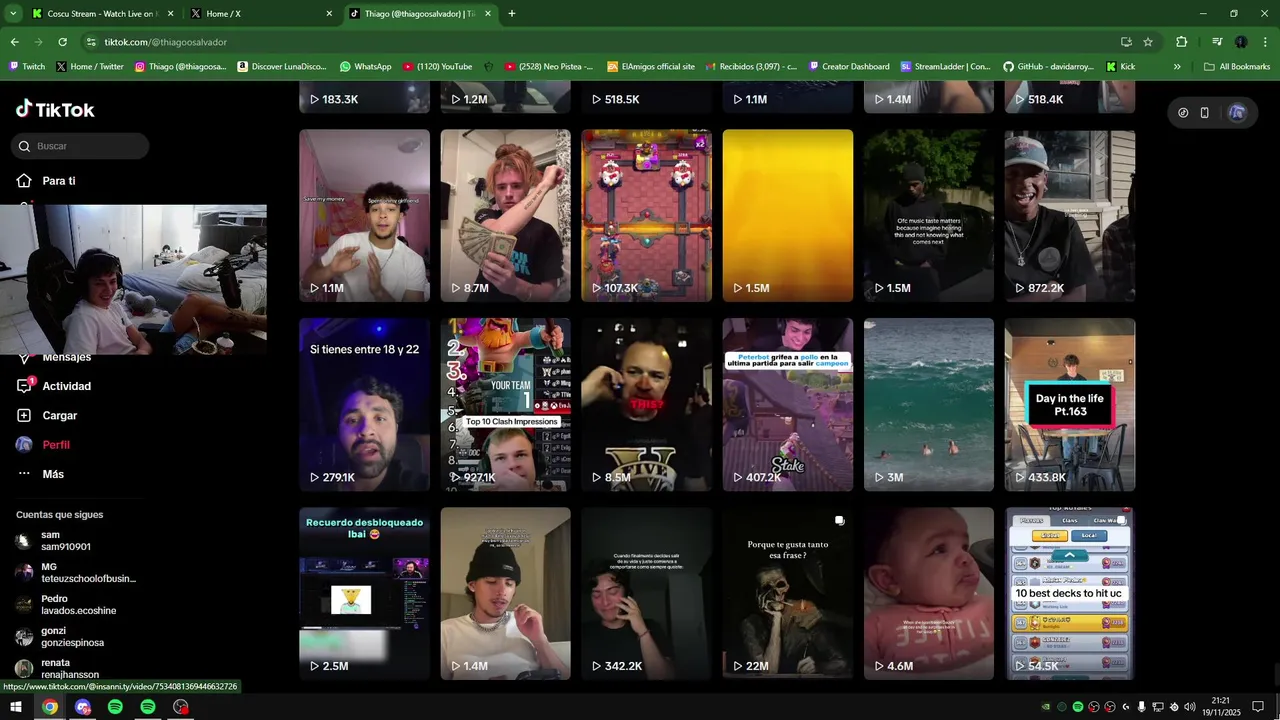This screenshot has height=720, width=1280.
Task: Open Chrome media controls icon
Action: pyautogui.click(x=1217, y=42)
